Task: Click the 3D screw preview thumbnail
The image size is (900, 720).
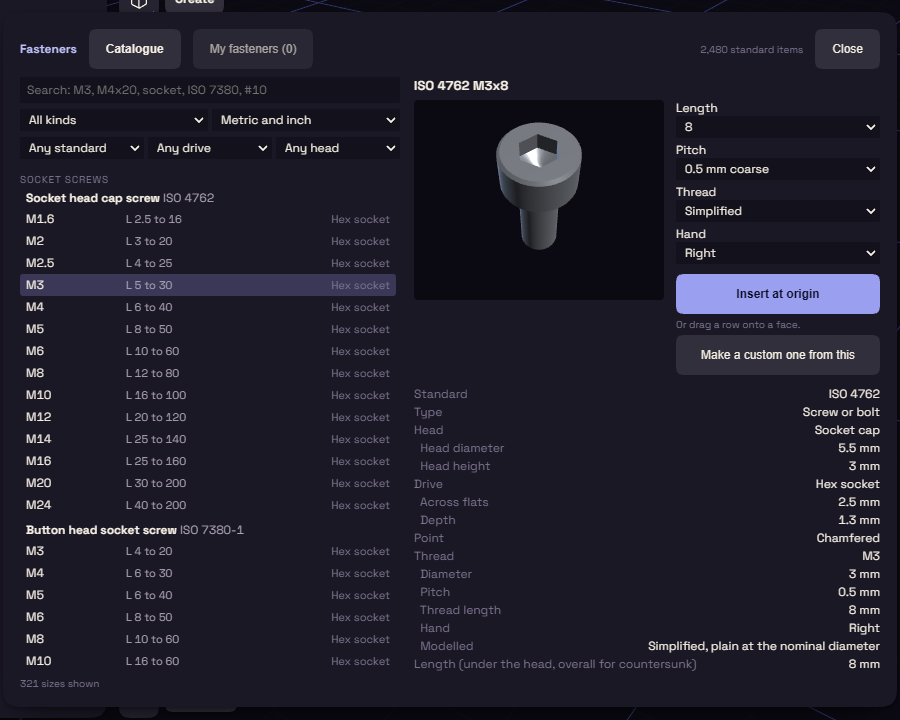Action: coord(538,200)
